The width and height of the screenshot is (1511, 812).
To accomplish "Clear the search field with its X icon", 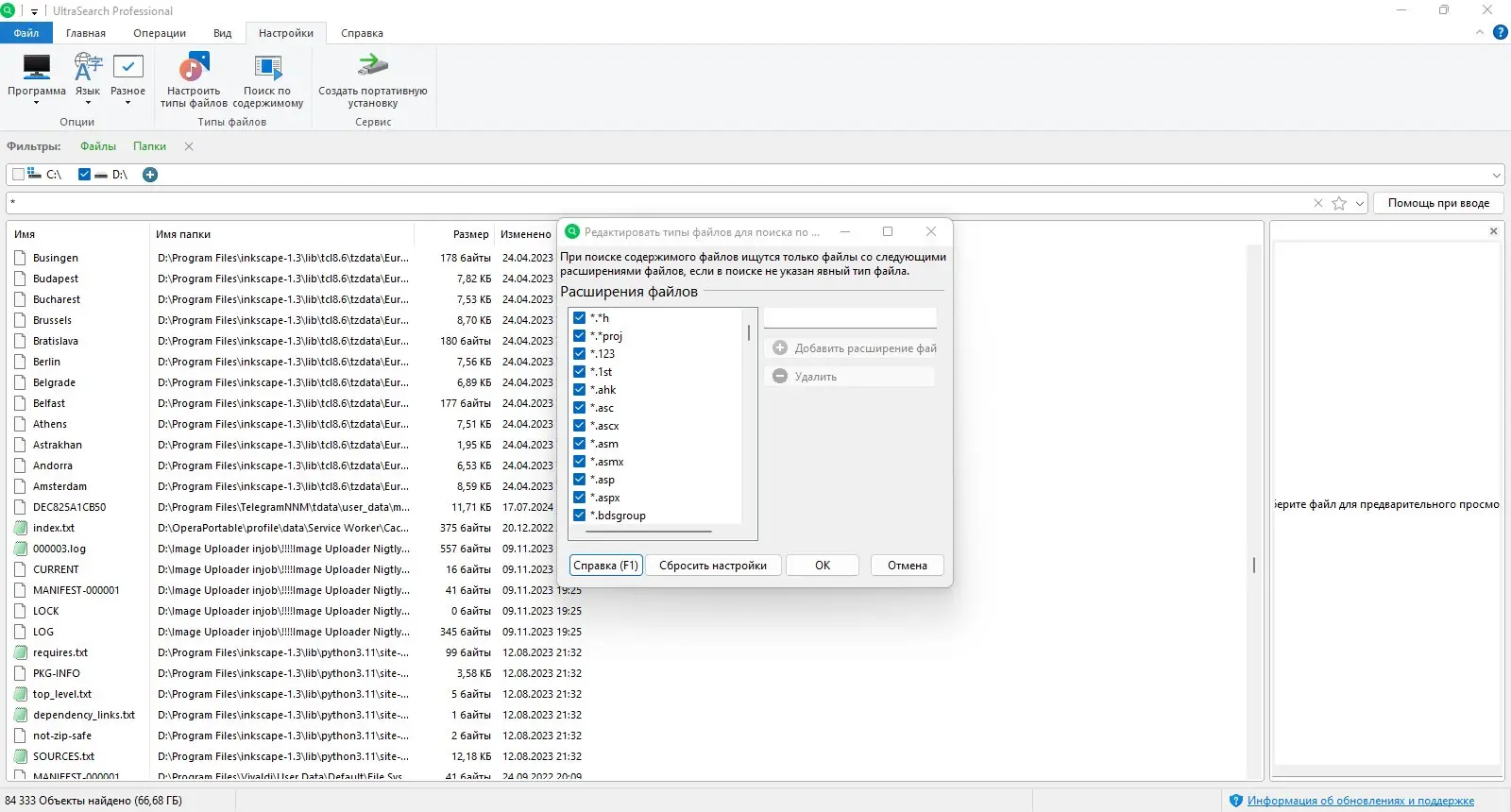I will tap(1318, 203).
